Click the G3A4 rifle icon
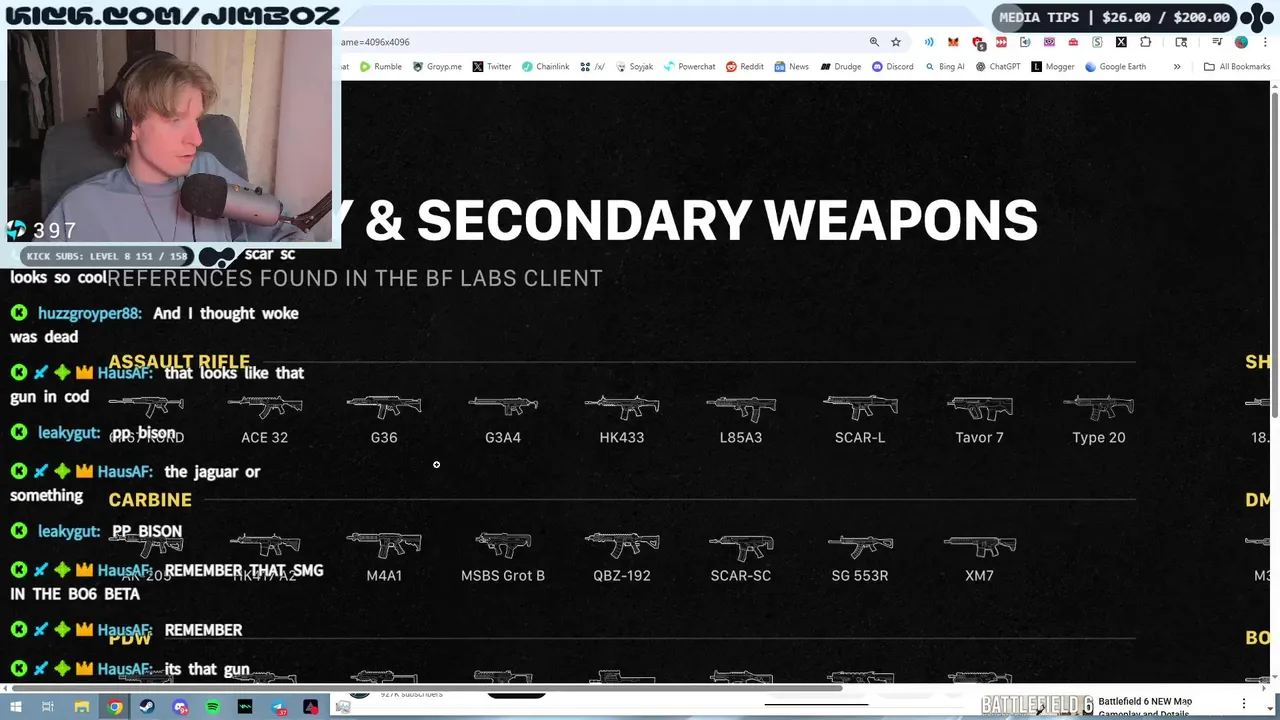This screenshot has height=720, width=1280. pos(503,407)
